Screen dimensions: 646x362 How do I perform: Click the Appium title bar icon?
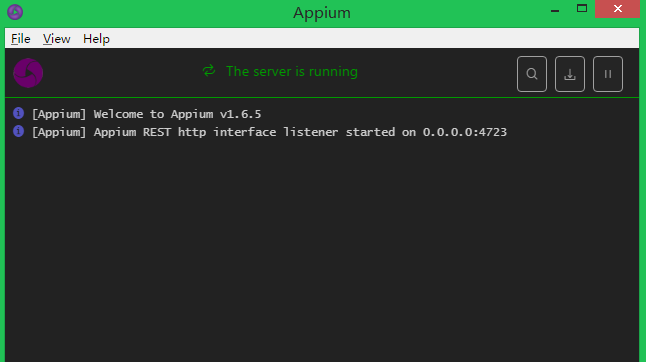(x=15, y=12)
